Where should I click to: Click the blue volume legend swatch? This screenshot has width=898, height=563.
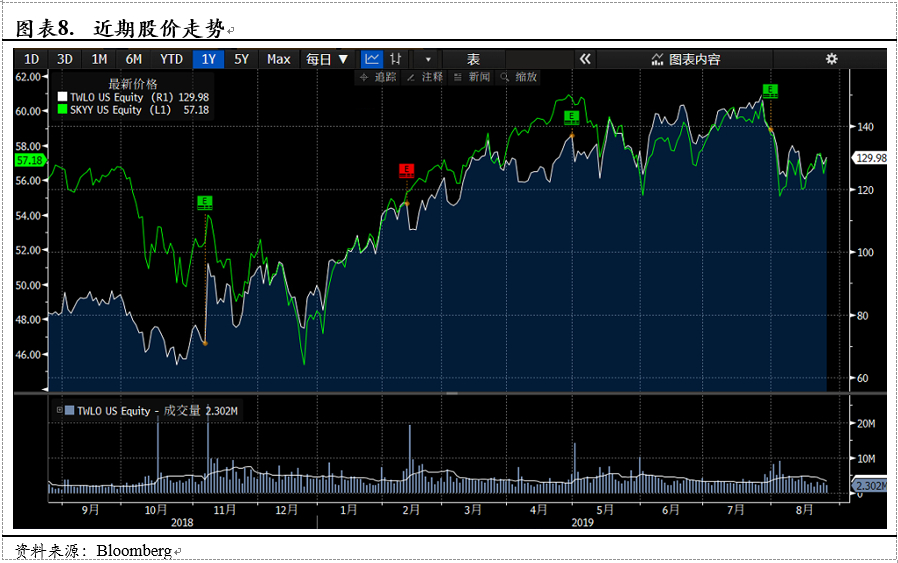(69, 410)
